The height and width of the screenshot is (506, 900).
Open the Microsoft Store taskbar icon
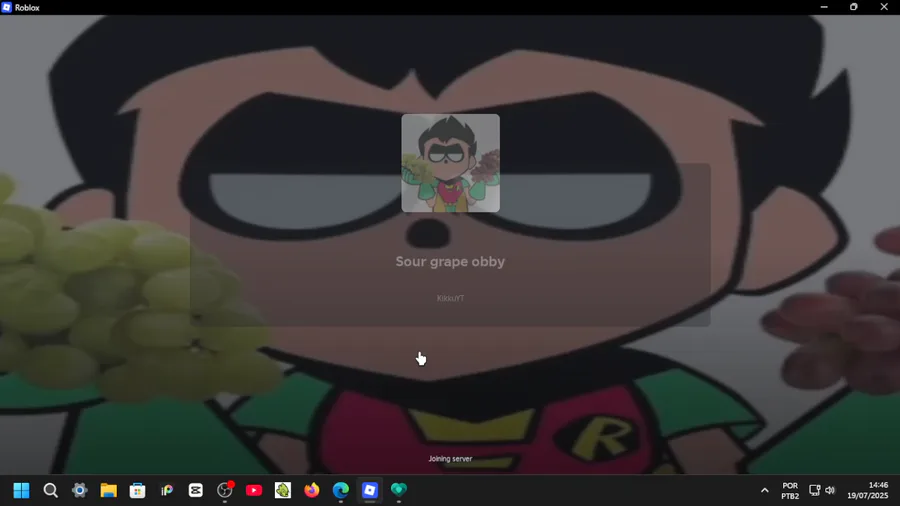tap(138, 491)
